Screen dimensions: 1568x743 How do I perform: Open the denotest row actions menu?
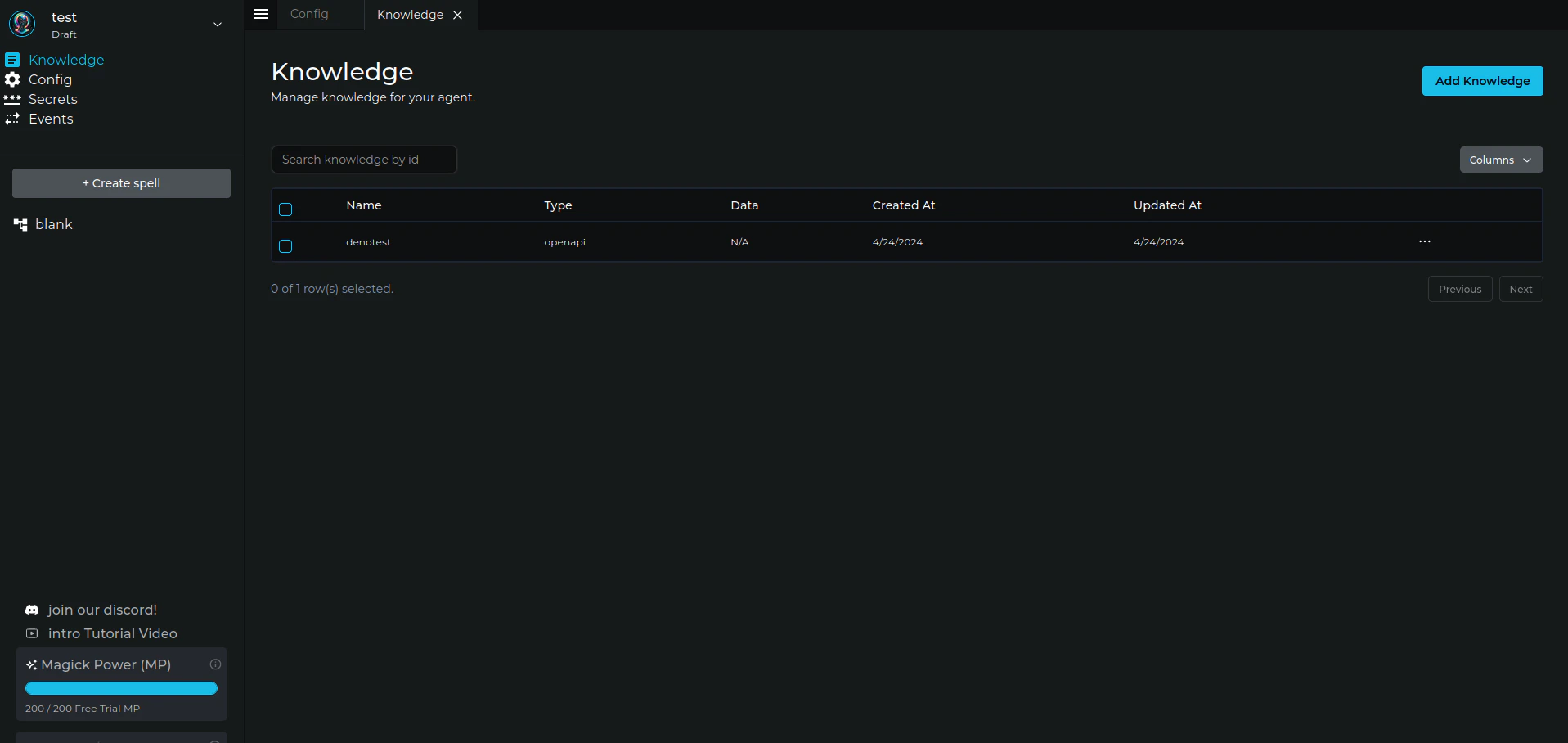tap(1425, 241)
